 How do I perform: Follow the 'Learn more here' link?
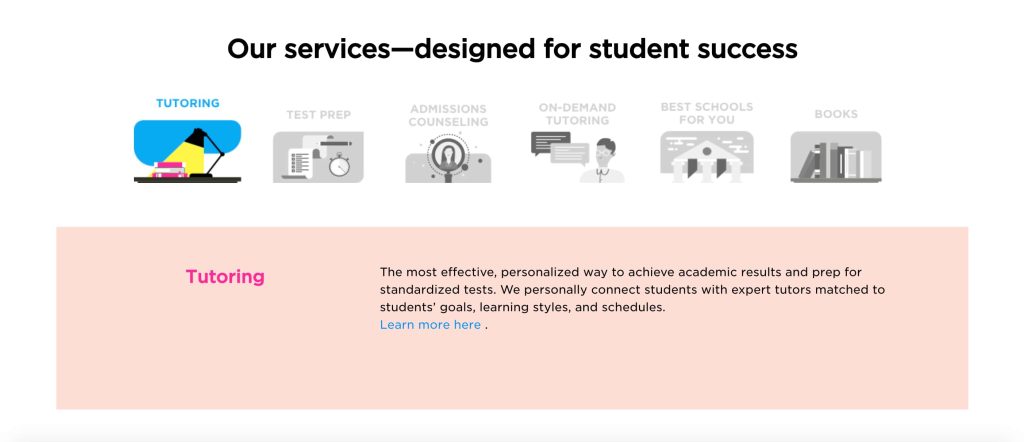tap(430, 324)
